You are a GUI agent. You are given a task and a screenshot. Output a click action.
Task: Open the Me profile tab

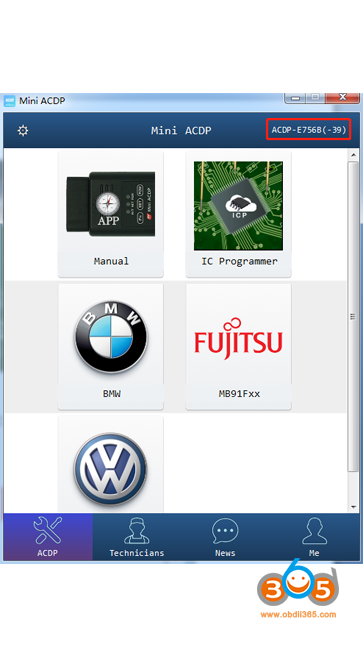coord(314,537)
